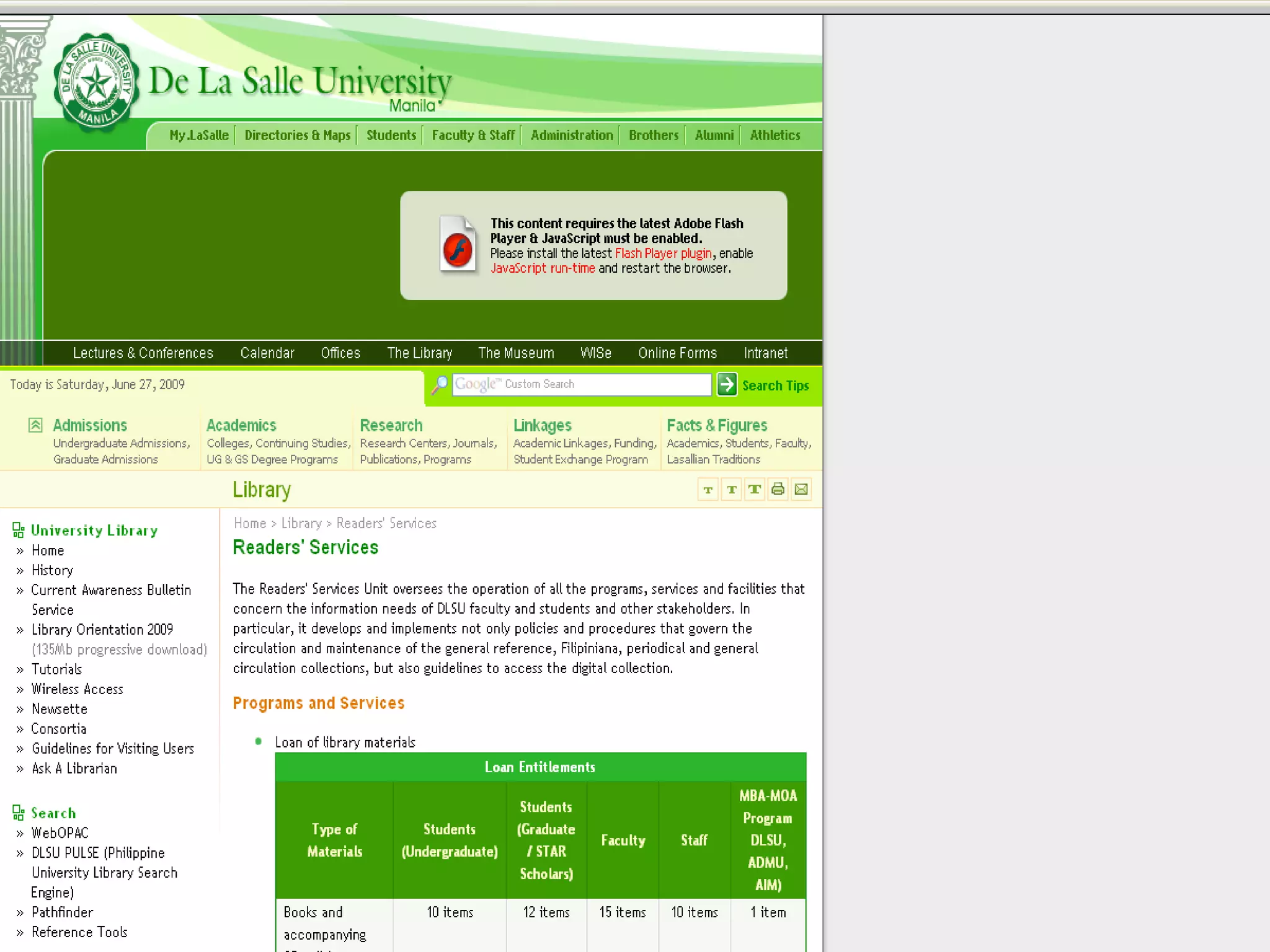Click the Adobe Flash Player icon
The image size is (1270, 952).
pos(458,244)
